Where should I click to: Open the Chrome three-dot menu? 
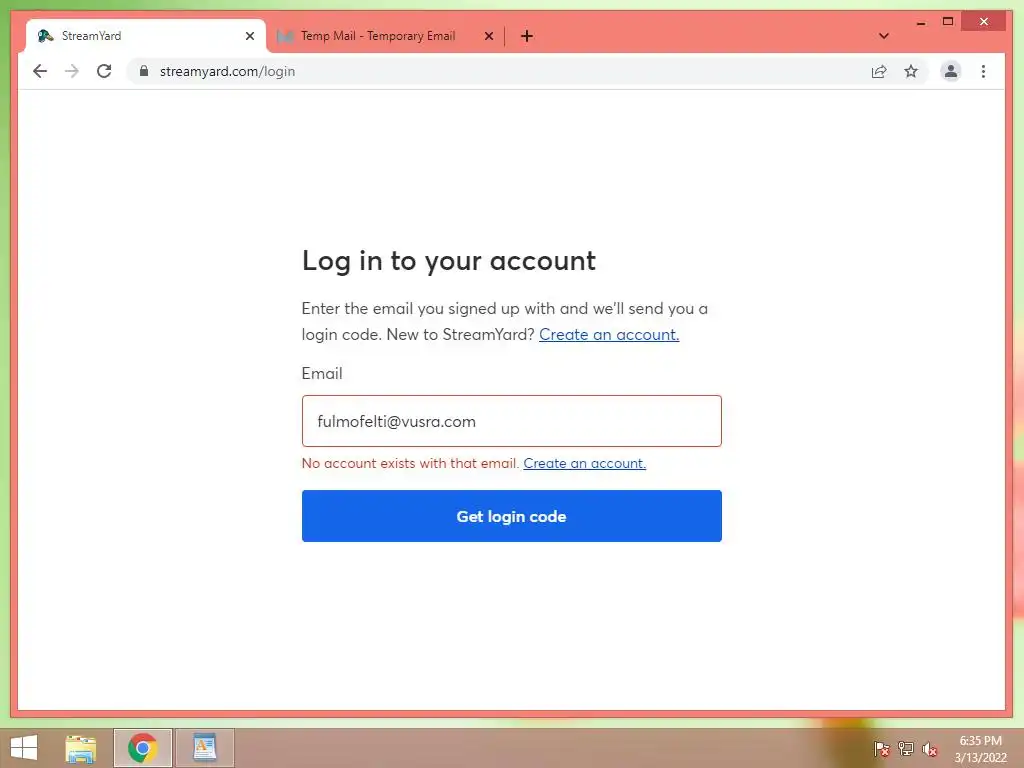pyautogui.click(x=984, y=71)
